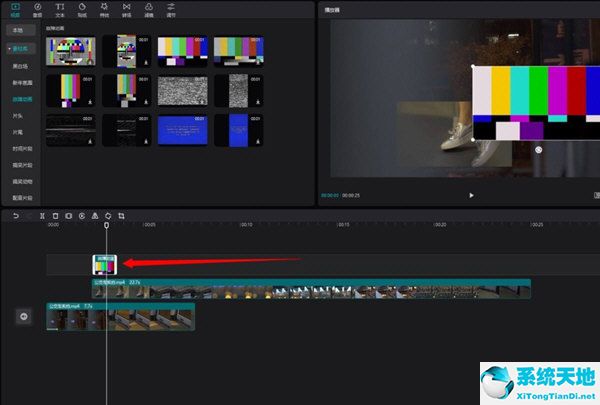Viewport: 600px width, 405px height.
Task: Open the 文本 (Text) tab icon
Action: coord(60,11)
